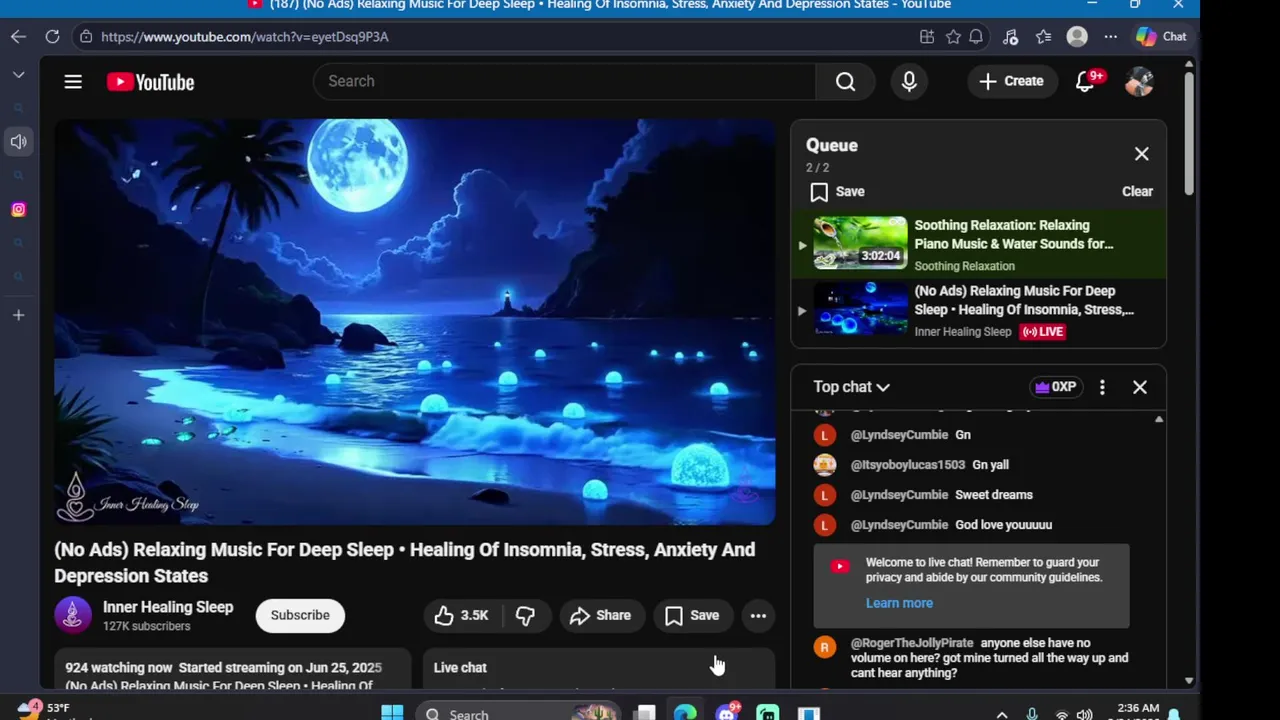This screenshot has height=720, width=1280.
Task: Follow the Learn more chat link
Action: tap(899, 603)
